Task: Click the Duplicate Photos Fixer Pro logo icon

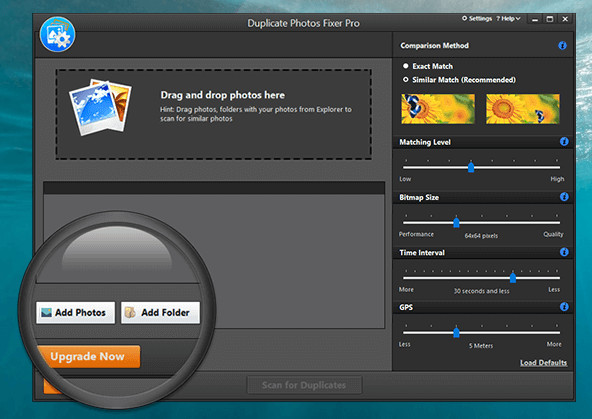Action: click(57, 34)
